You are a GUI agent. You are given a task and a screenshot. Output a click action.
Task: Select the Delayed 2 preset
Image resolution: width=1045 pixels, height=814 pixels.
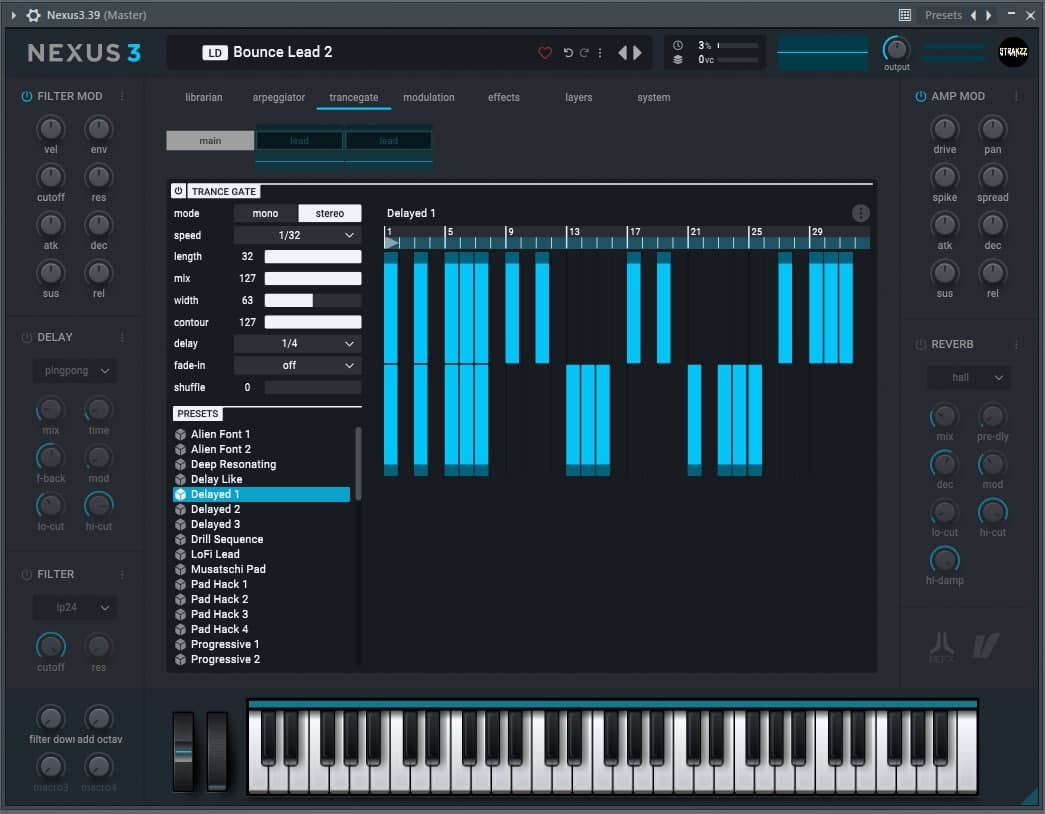261,509
